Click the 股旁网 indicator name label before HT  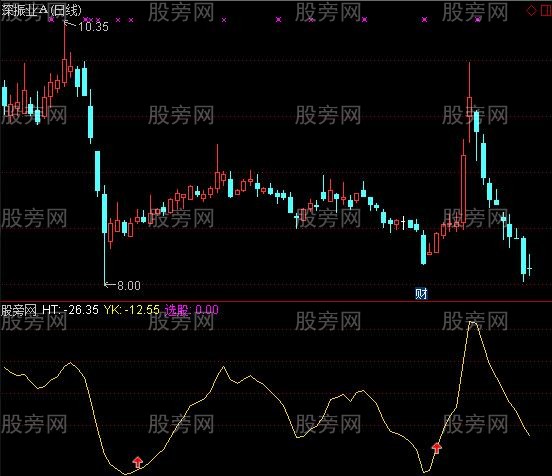pyautogui.click(x=19, y=310)
